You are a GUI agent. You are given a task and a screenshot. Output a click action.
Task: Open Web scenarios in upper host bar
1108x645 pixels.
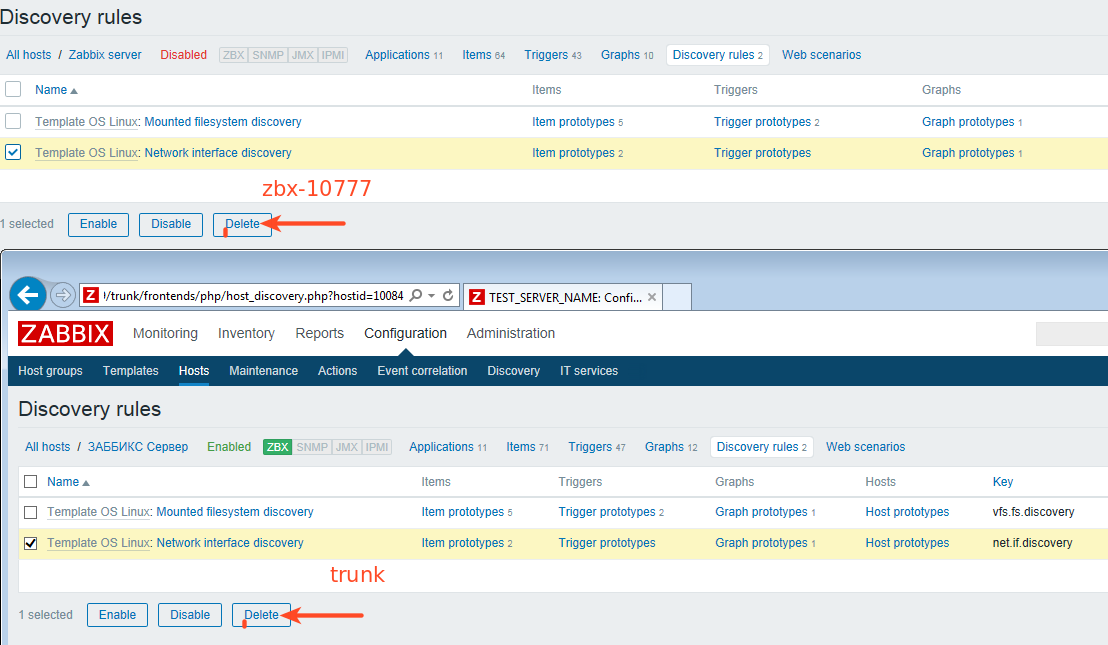coord(821,55)
